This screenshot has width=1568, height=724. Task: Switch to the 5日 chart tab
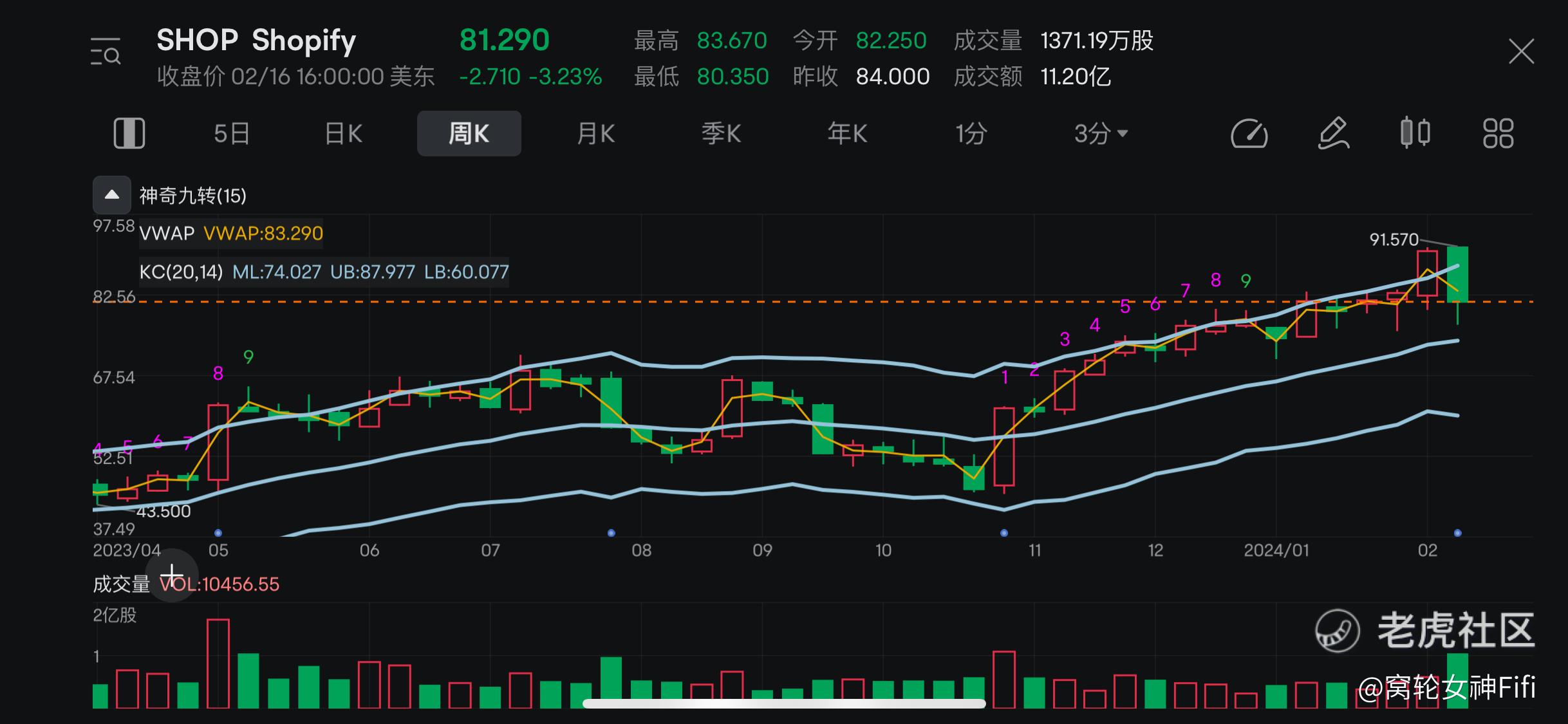pyautogui.click(x=231, y=133)
